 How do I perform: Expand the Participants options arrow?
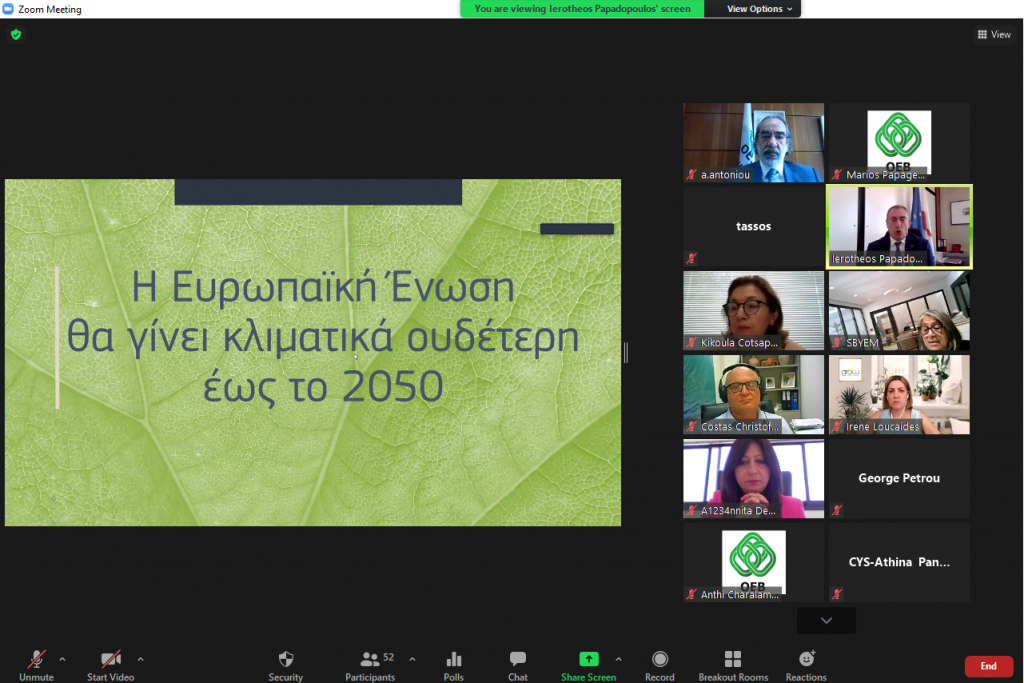412,659
